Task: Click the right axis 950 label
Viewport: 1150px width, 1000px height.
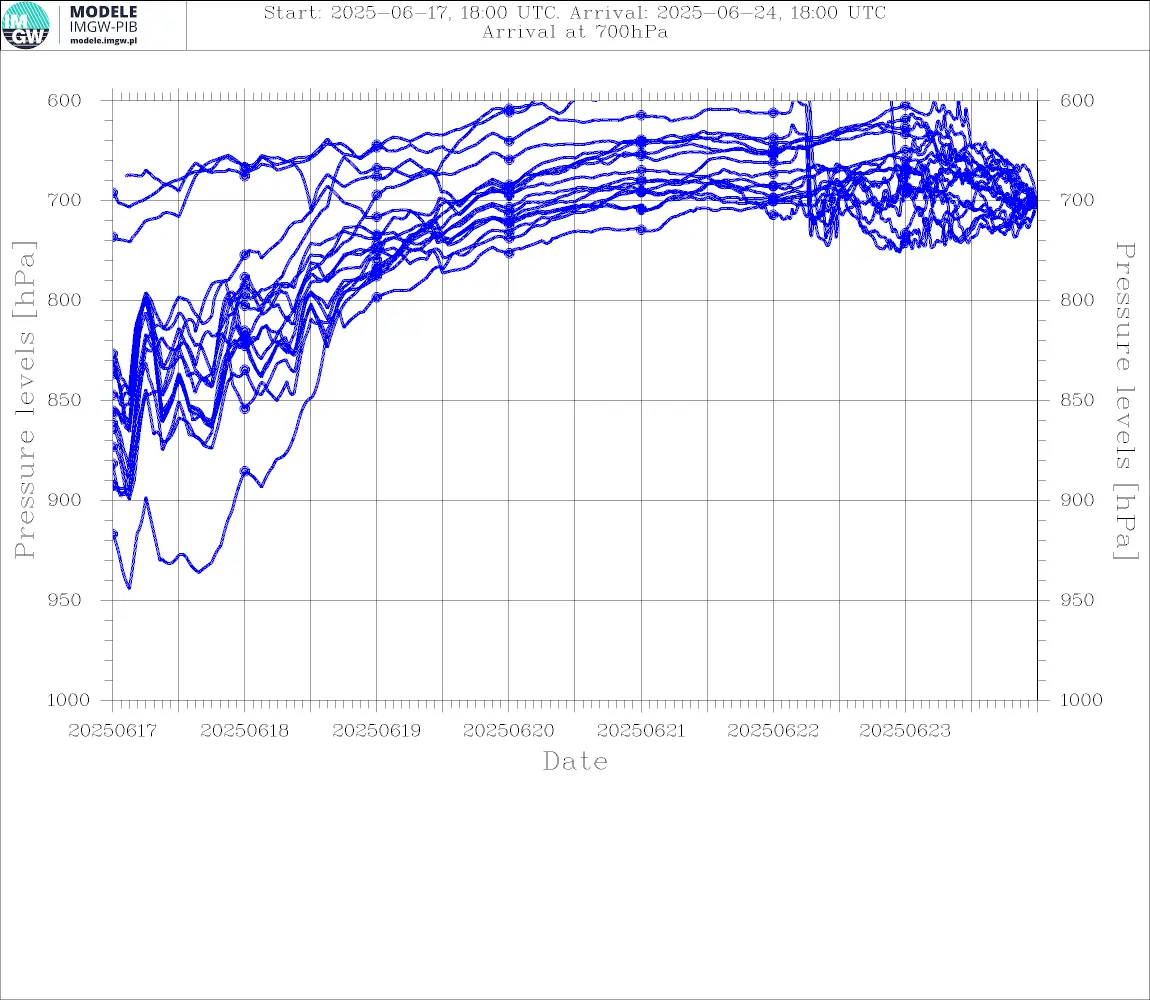Action: pos(1077,600)
